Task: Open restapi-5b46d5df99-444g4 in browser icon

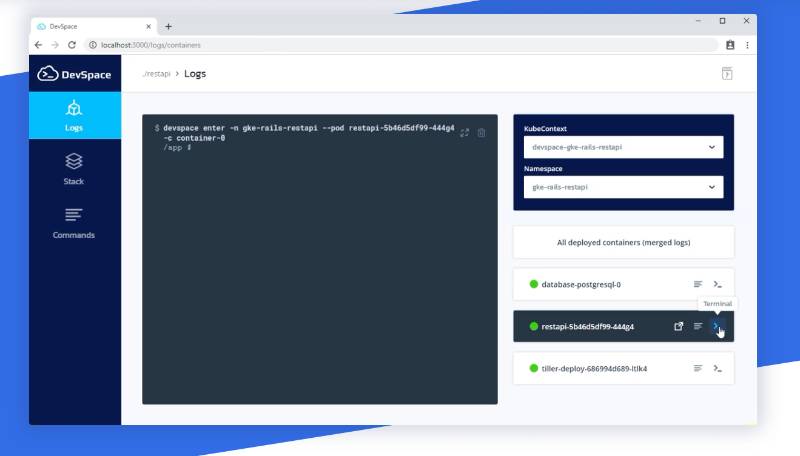Action: pos(678,326)
